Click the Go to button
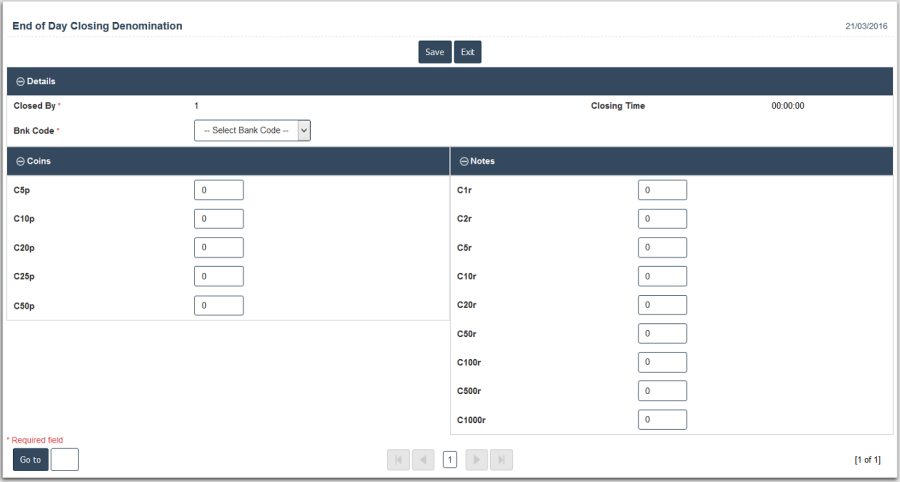This screenshot has height=482, width=900. tap(30, 460)
